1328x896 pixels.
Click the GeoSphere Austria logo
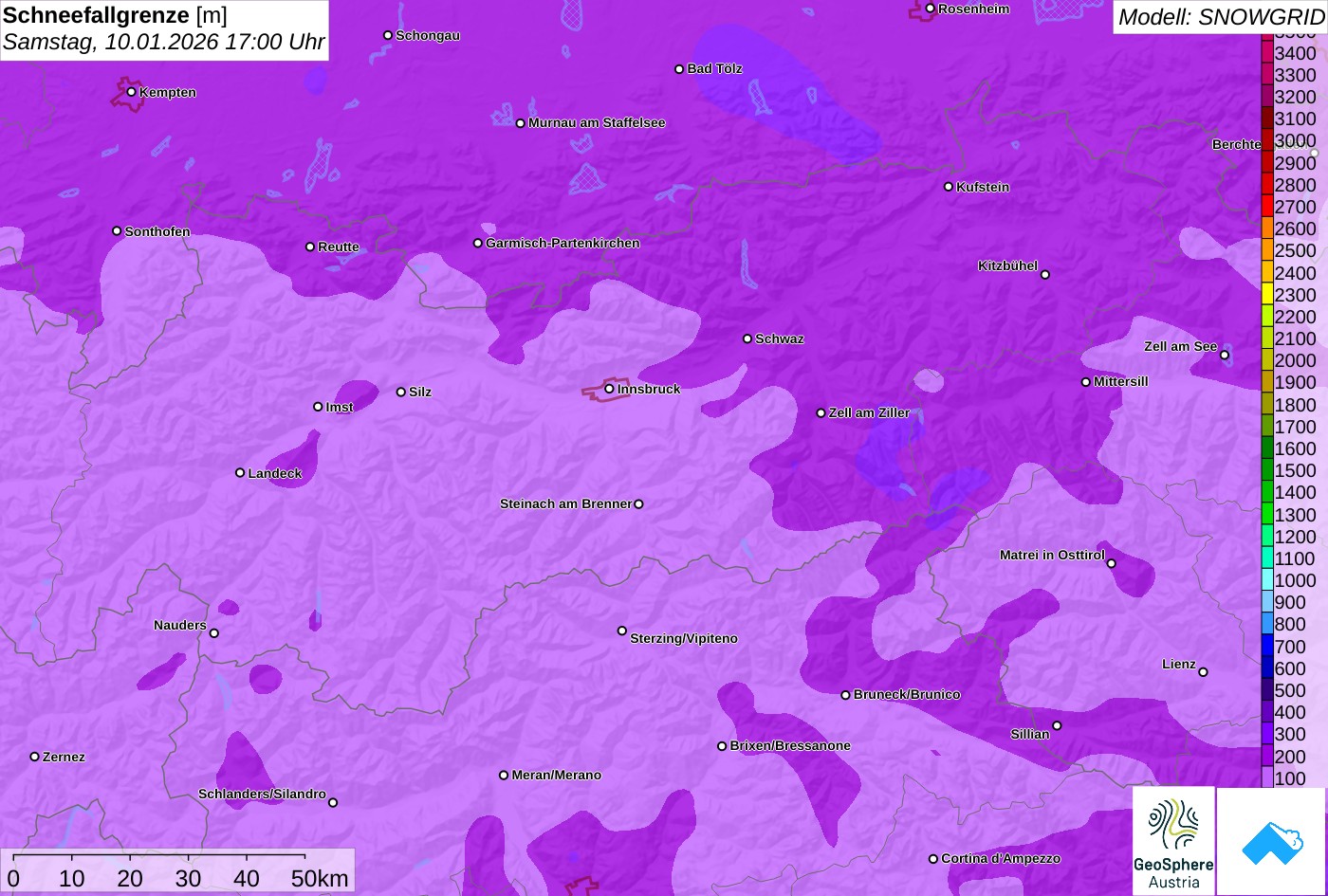click(x=1173, y=841)
